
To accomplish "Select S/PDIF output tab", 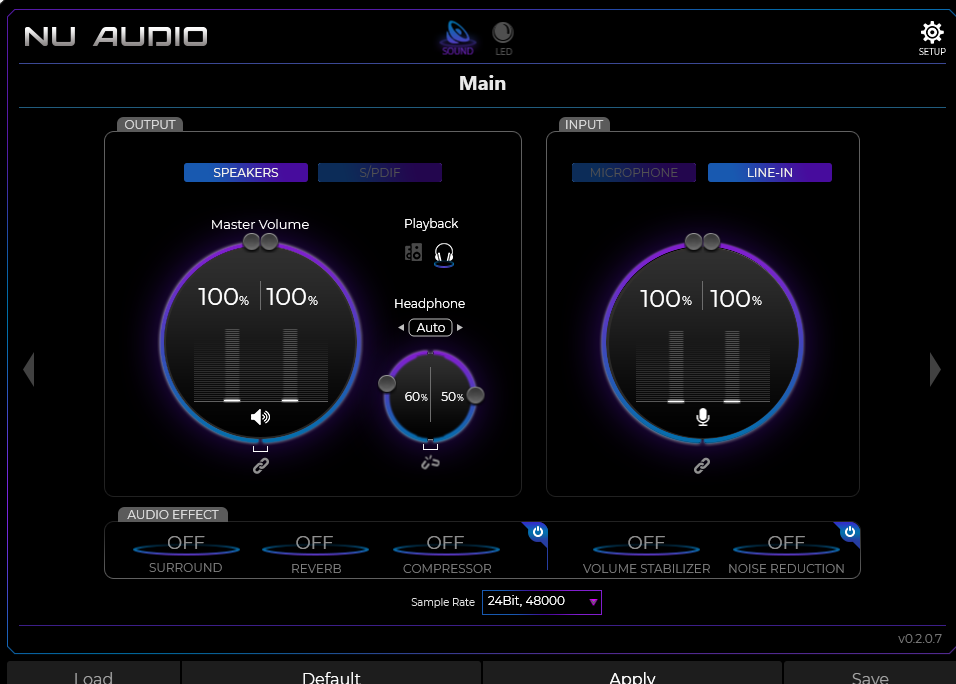I will pos(380,173).
